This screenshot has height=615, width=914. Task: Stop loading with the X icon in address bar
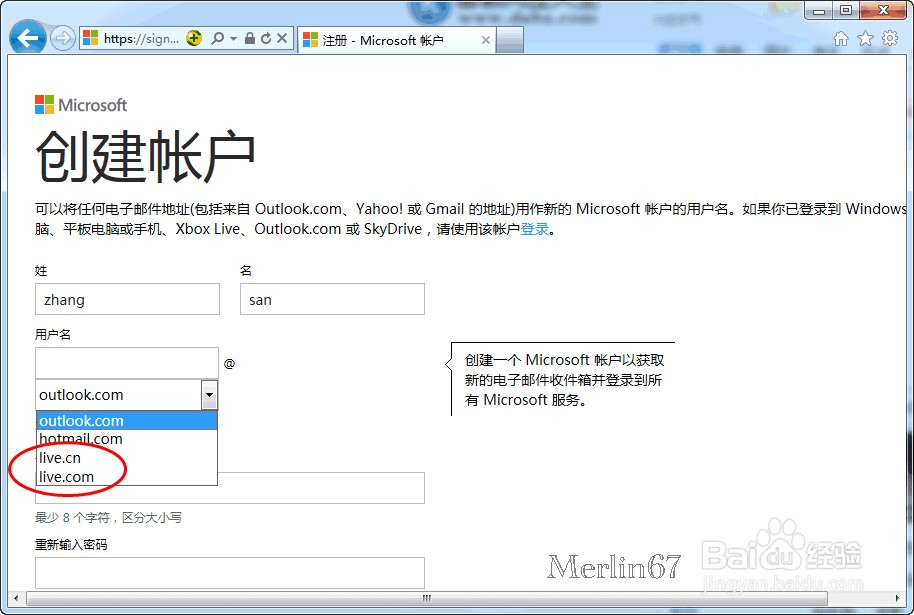[282, 38]
